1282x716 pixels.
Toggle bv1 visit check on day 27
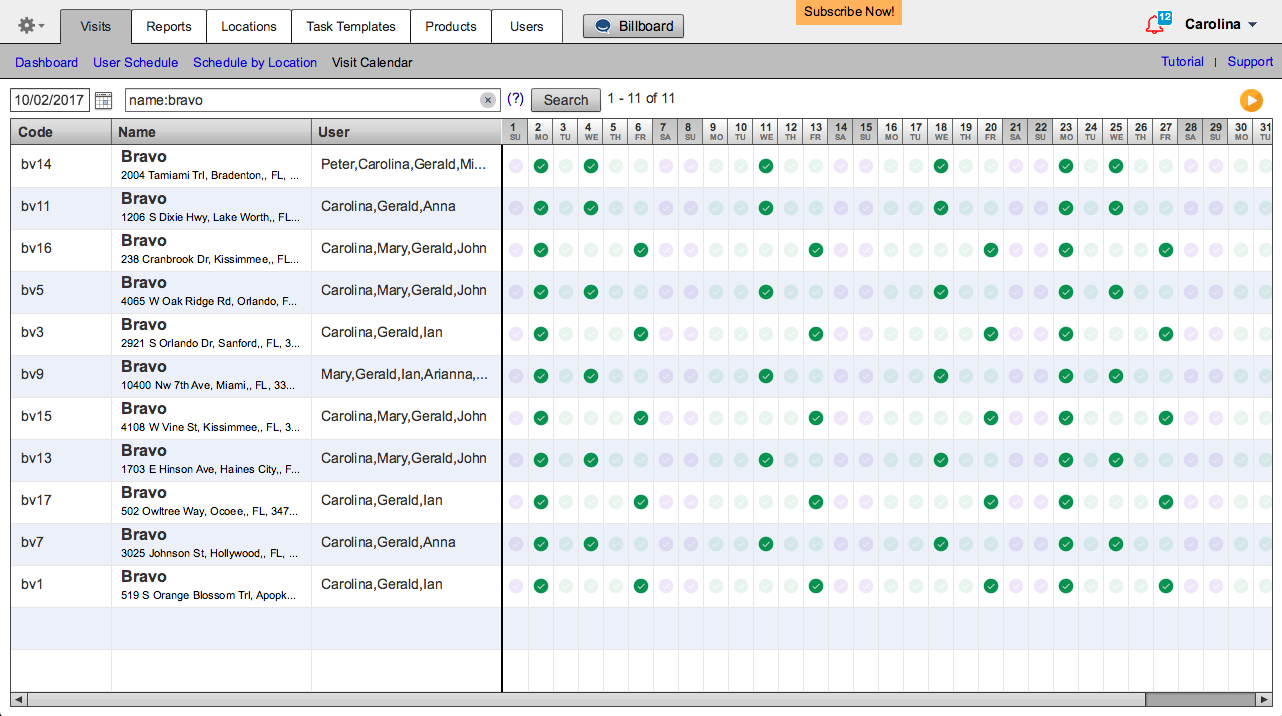tap(1166, 586)
